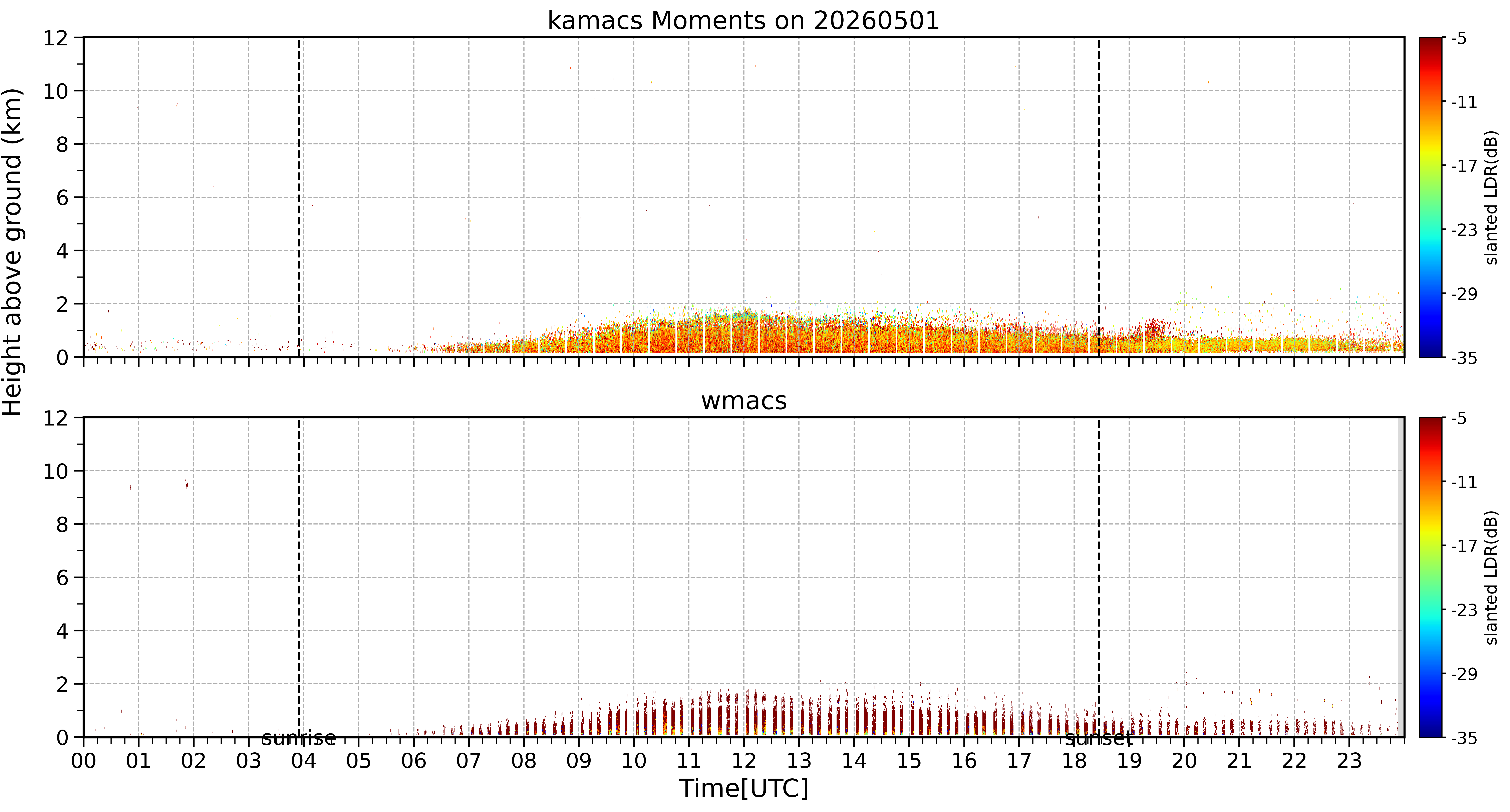Click the x-axis tick label "16"

click(964, 761)
